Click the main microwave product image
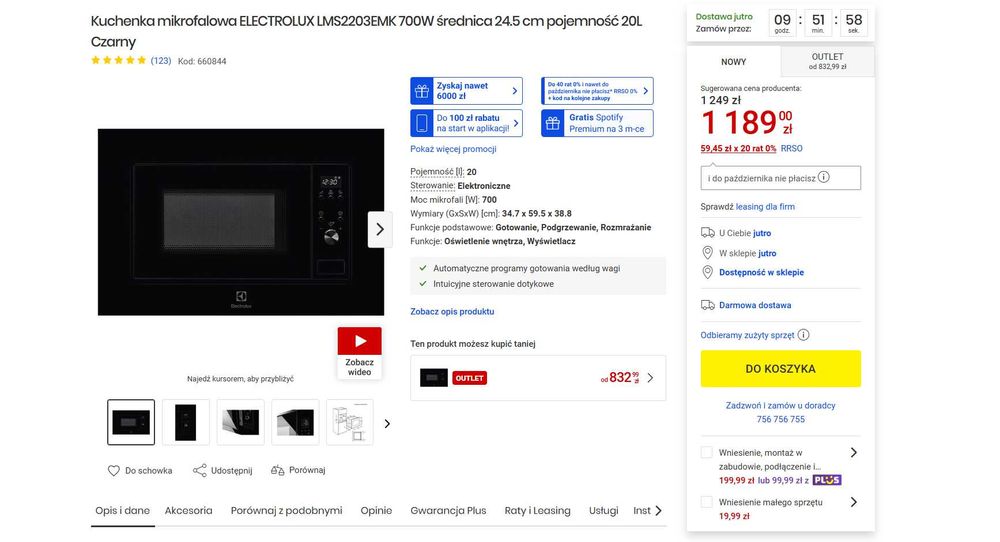The image size is (1000, 542). [241, 222]
